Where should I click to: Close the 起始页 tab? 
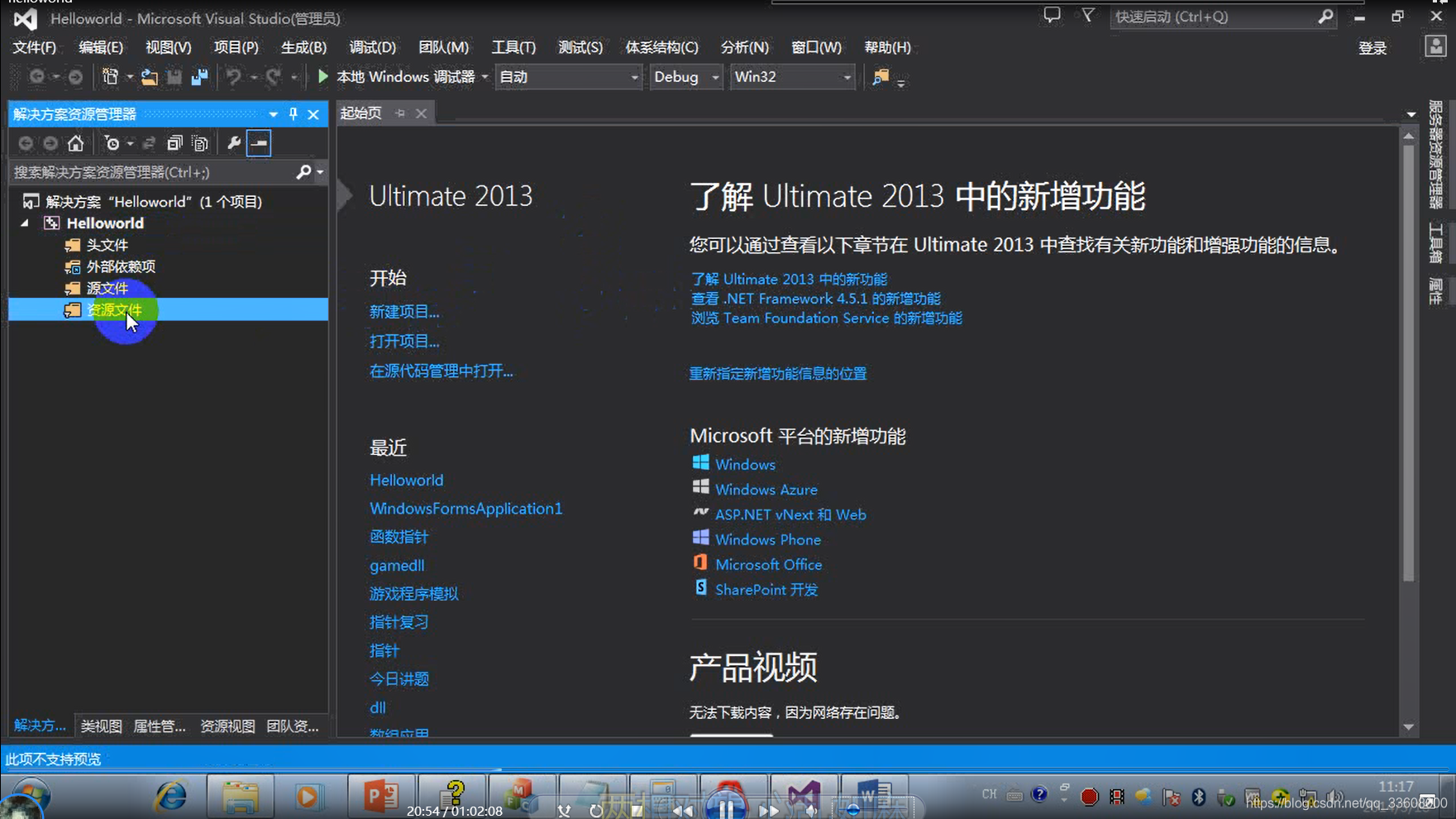pyautogui.click(x=421, y=113)
